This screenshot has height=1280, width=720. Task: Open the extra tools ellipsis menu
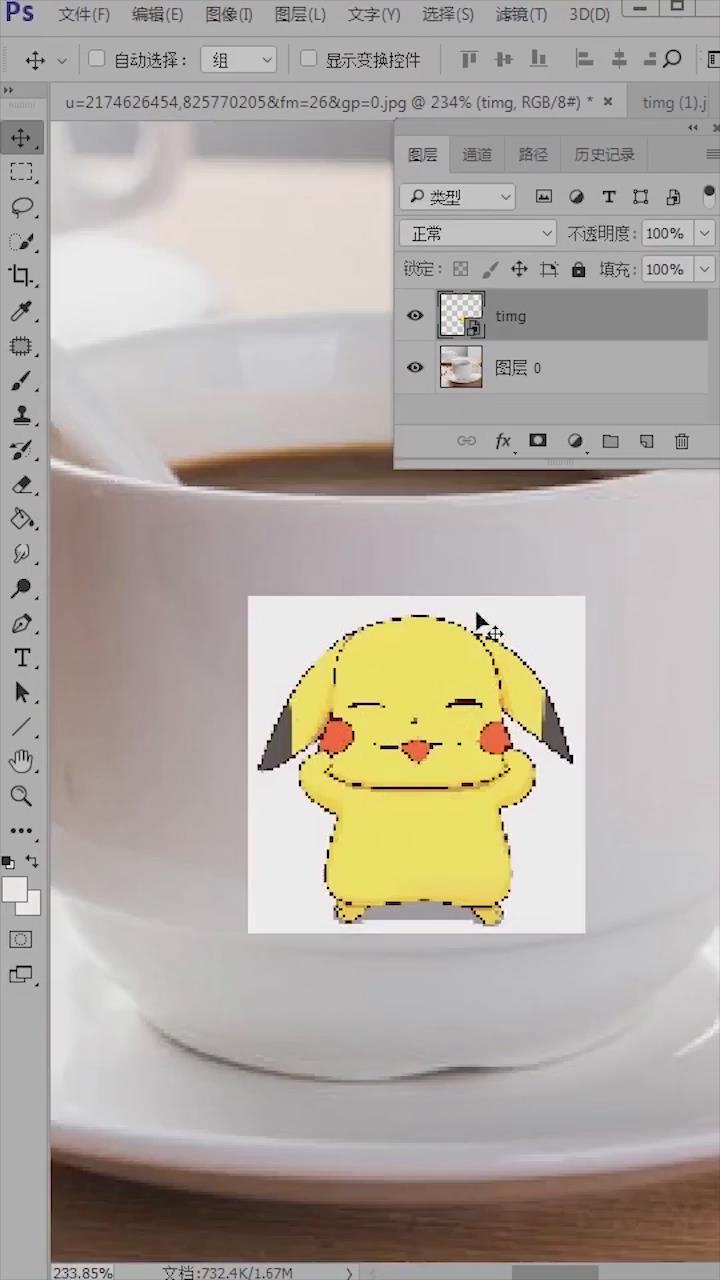22,831
